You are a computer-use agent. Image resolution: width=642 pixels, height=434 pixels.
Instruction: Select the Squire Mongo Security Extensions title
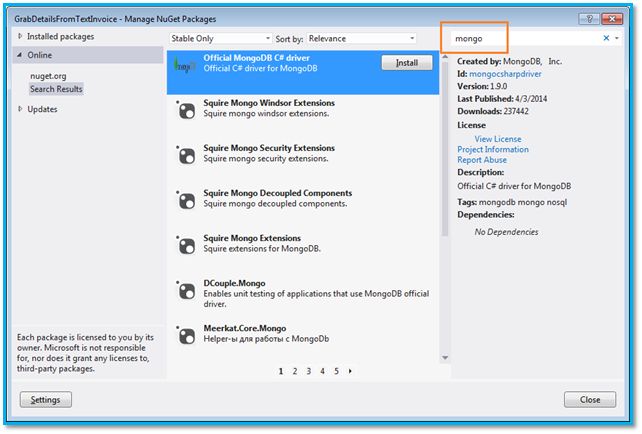(x=269, y=148)
